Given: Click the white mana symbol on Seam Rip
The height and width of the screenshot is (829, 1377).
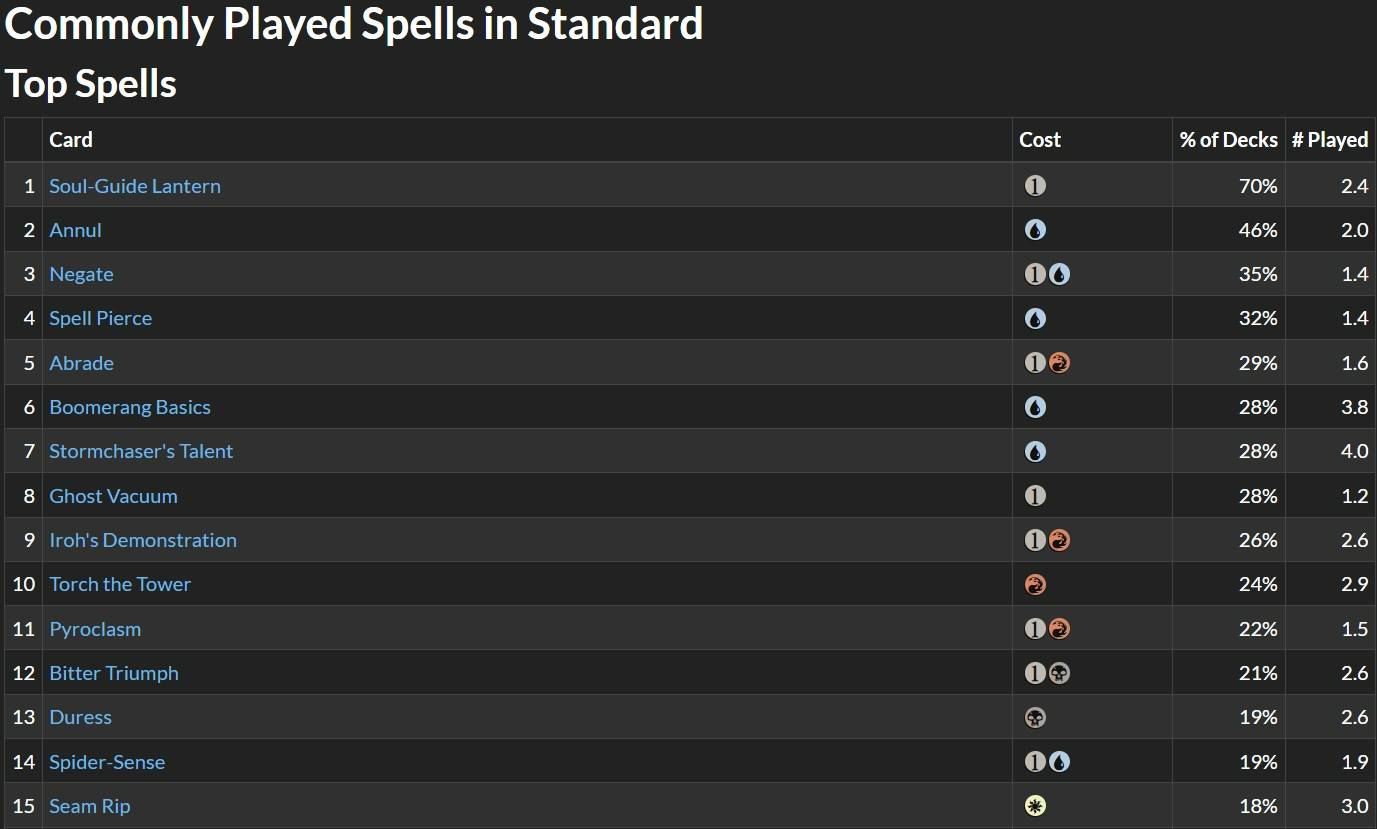Looking at the screenshot, I should click(1036, 805).
